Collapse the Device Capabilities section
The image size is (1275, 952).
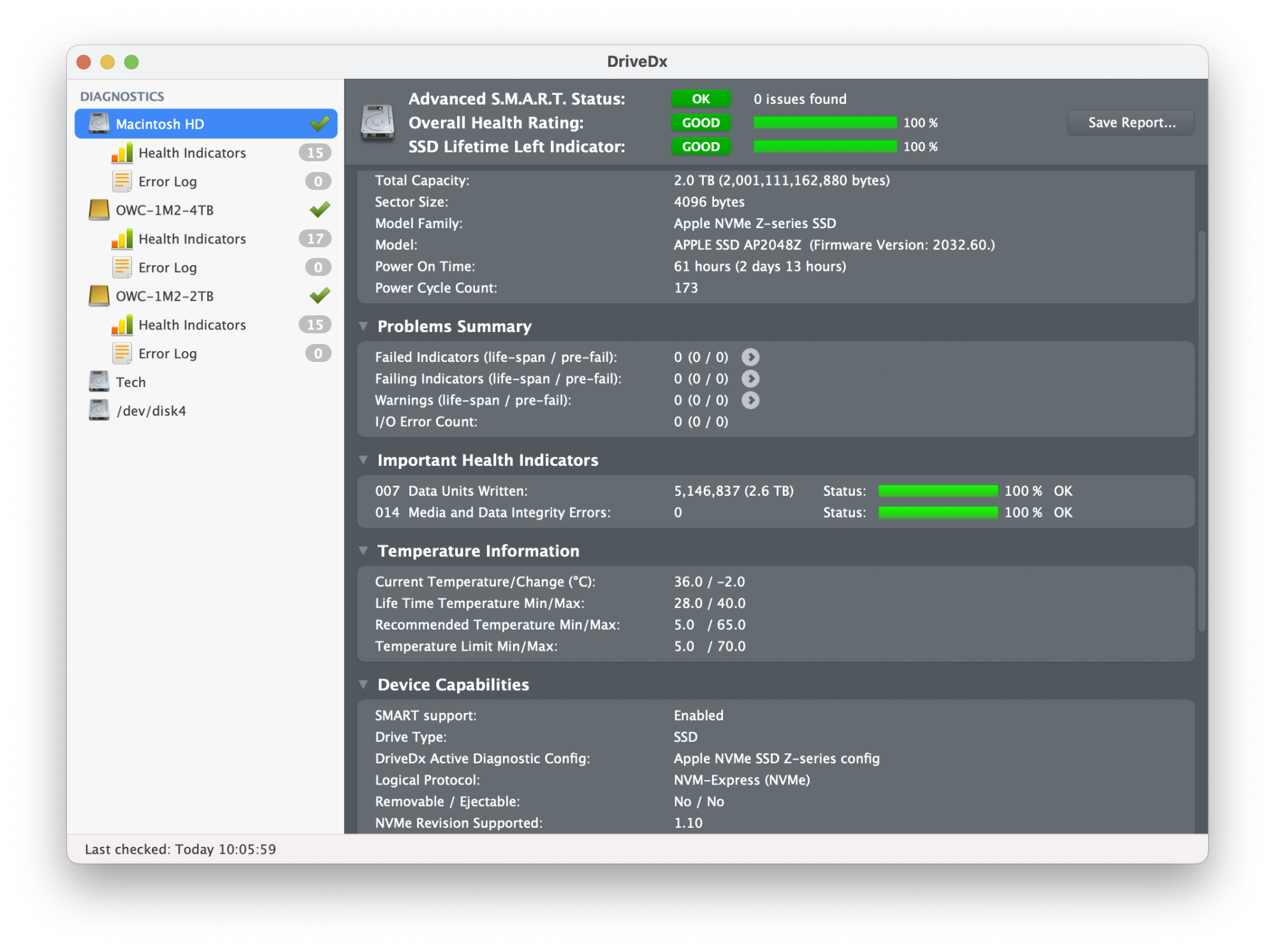363,684
